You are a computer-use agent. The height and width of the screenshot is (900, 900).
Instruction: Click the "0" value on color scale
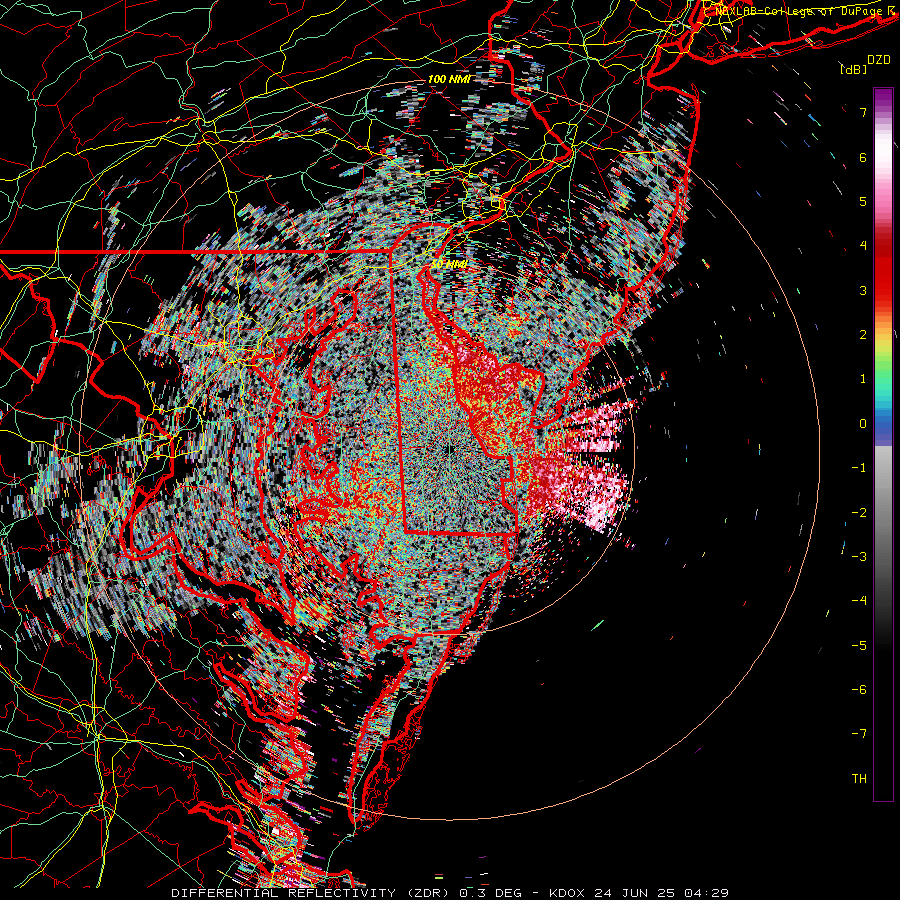863,424
